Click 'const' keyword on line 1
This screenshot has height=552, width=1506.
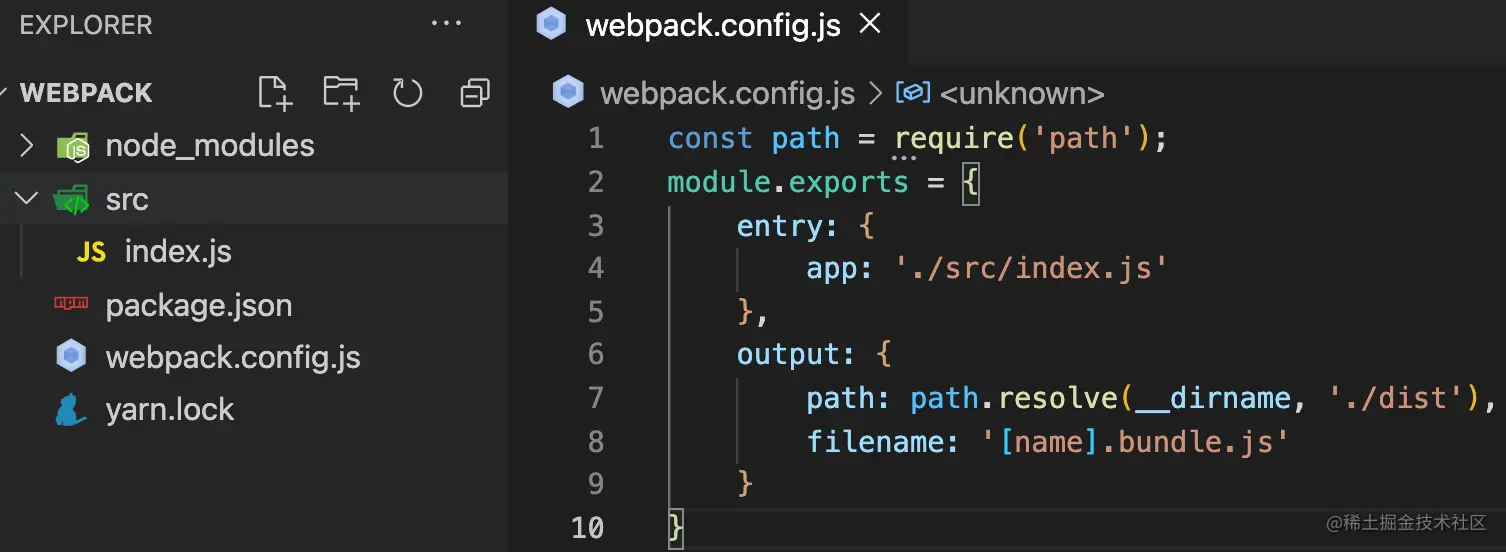[x=710, y=138]
